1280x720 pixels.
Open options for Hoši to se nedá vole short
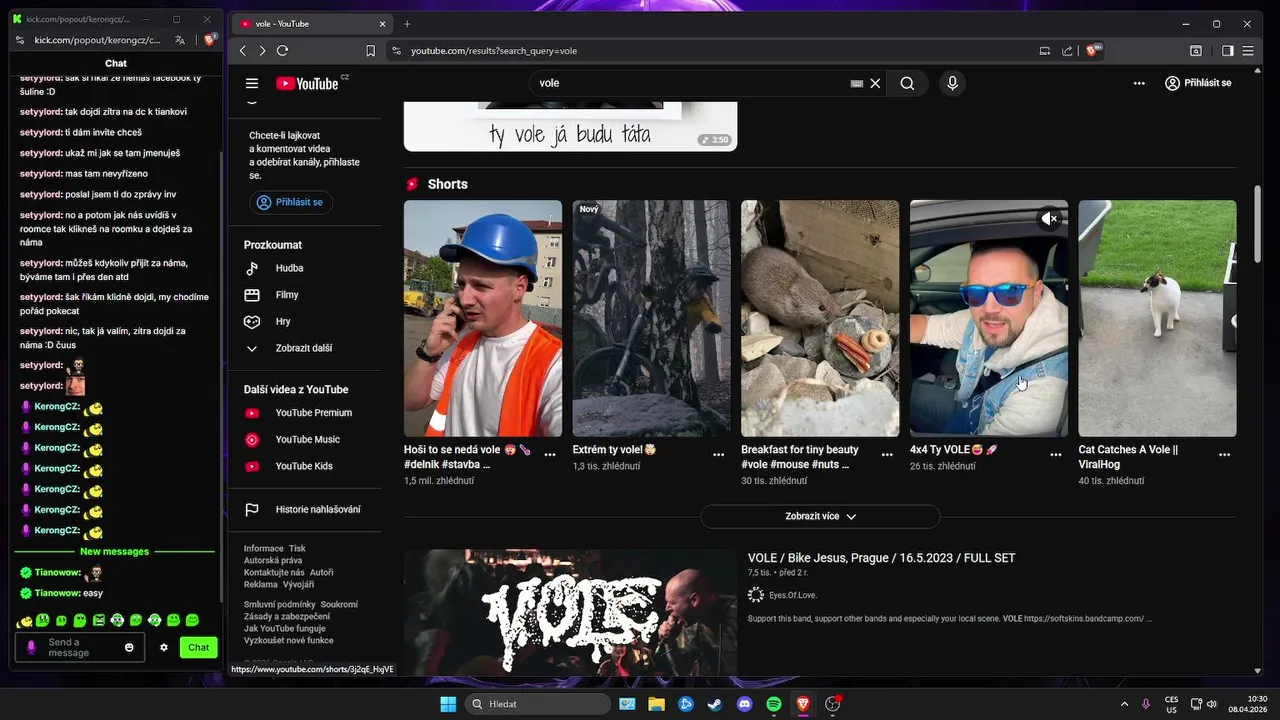click(x=550, y=455)
